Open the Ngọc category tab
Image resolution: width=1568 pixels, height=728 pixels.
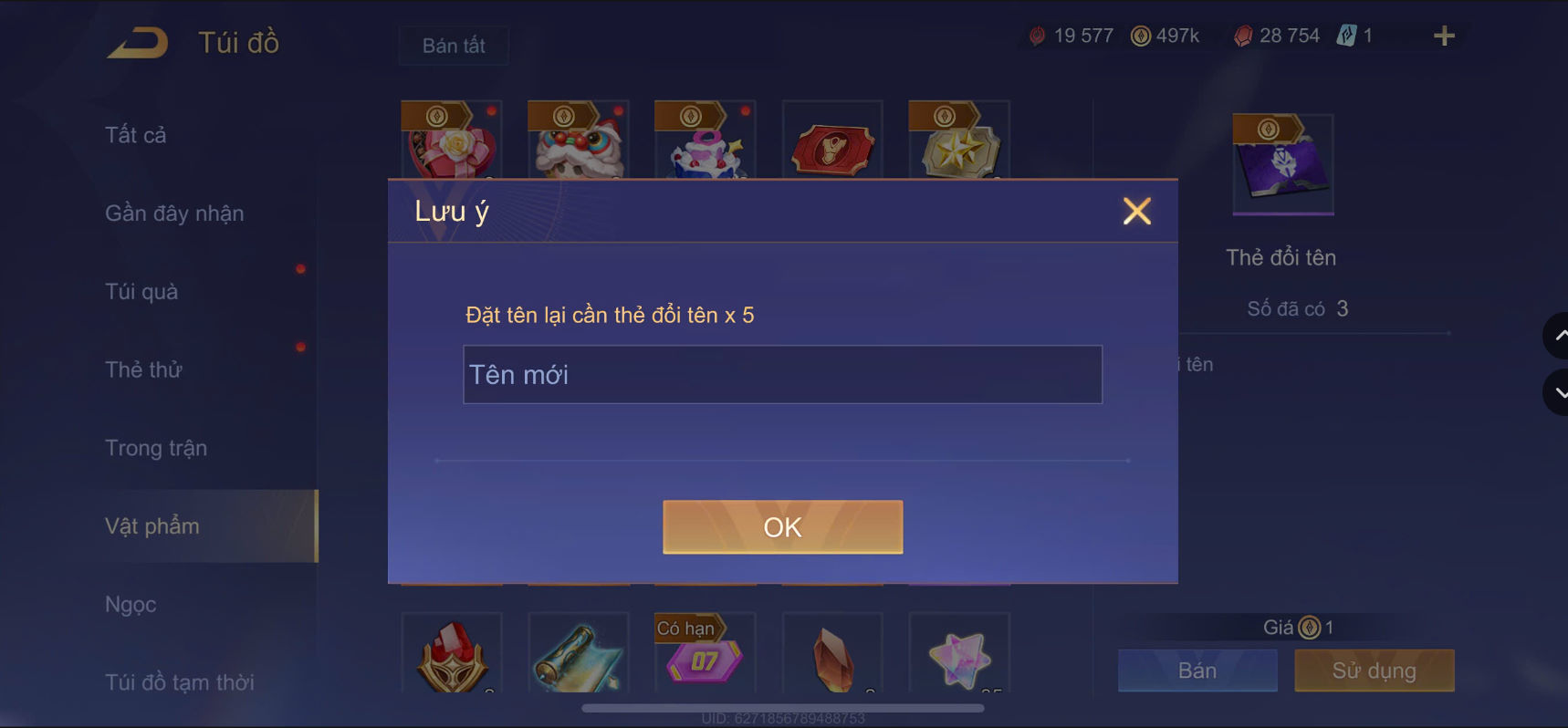point(131,605)
